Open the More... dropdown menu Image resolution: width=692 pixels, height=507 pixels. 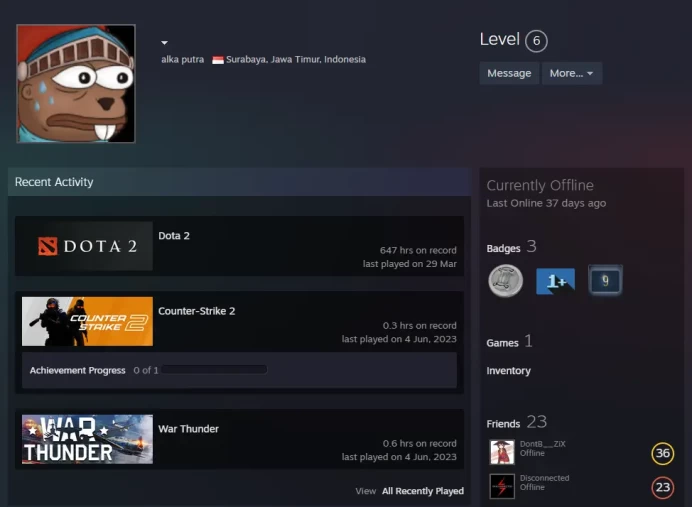(x=572, y=73)
